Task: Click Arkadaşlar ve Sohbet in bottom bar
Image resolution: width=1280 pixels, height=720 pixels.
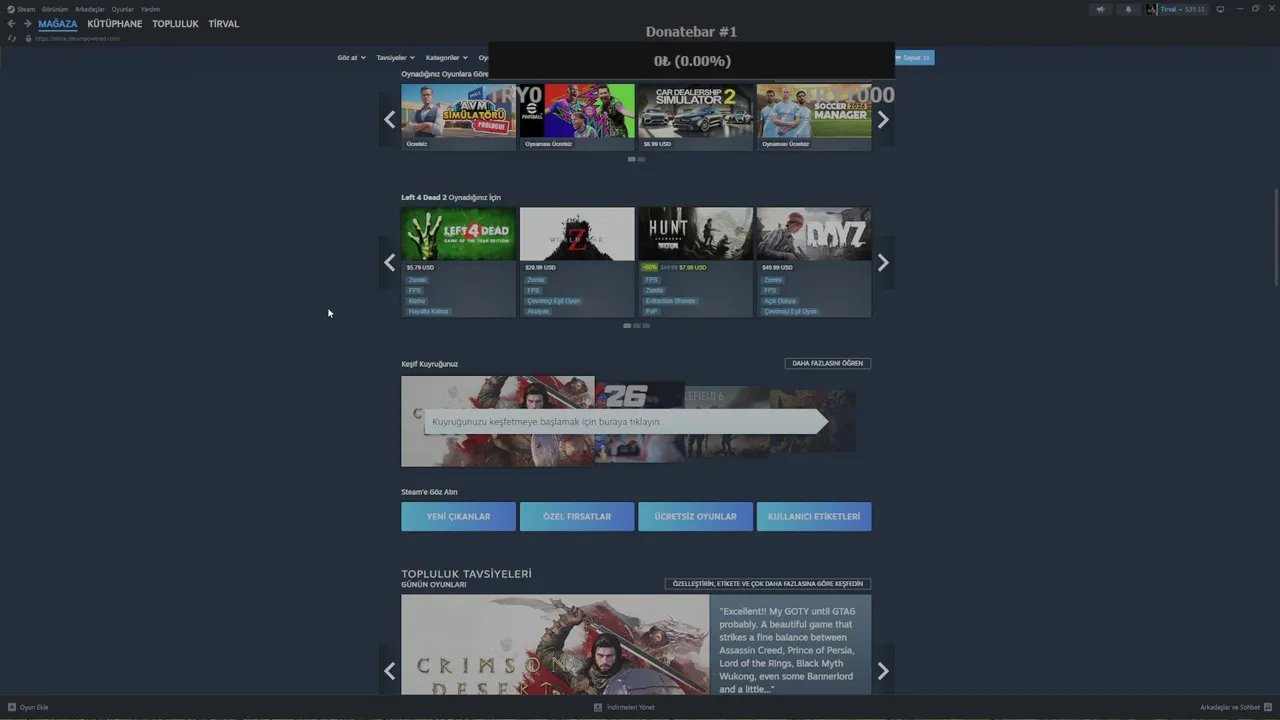Action: (x=1230, y=707)
